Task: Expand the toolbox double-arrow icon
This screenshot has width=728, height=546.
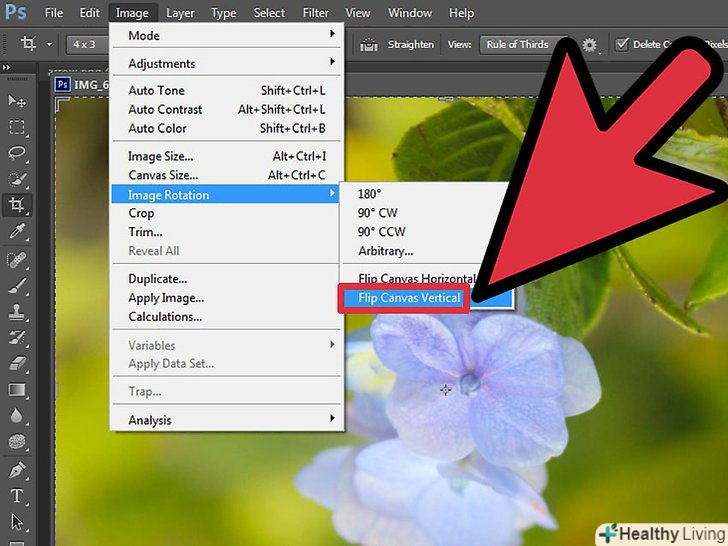Action: [6, 67]
